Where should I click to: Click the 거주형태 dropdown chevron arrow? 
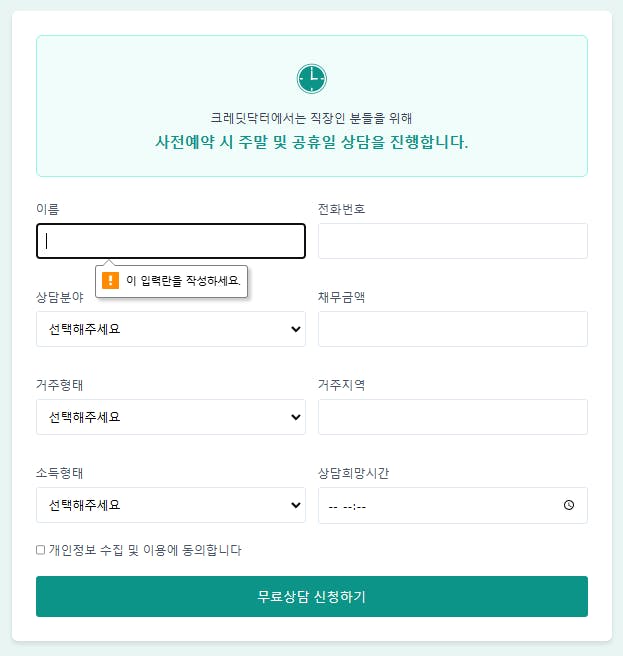coord(295,417)
